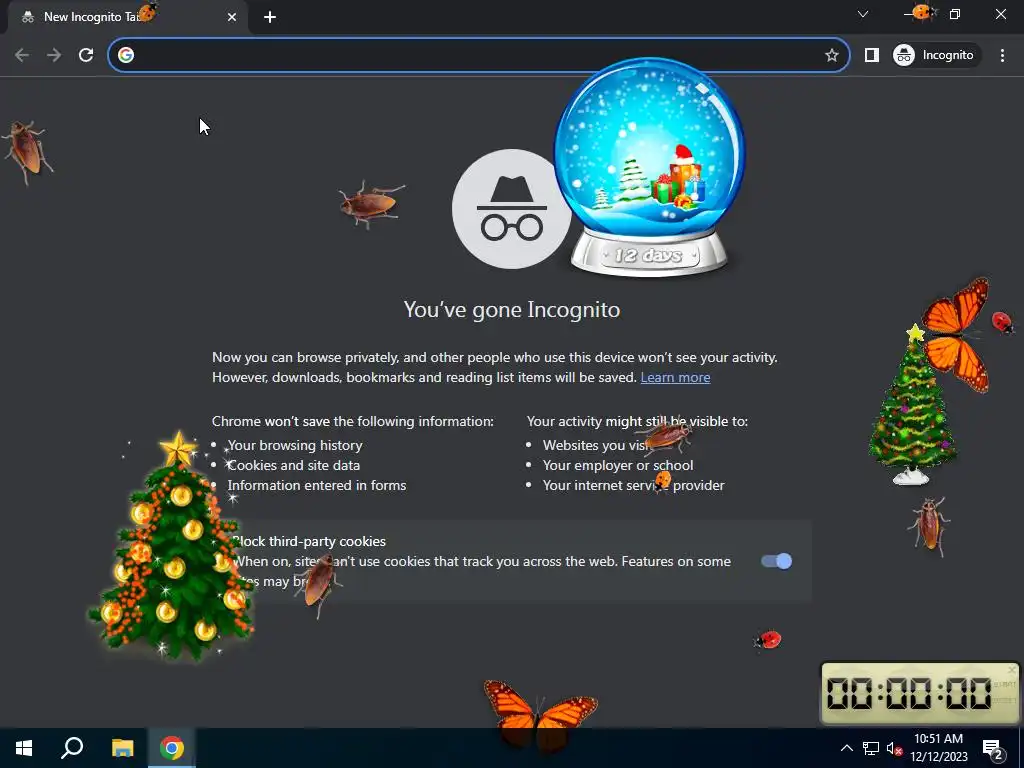Show hidden system tray icons
Screen dimensions: 1024x768
846,748
